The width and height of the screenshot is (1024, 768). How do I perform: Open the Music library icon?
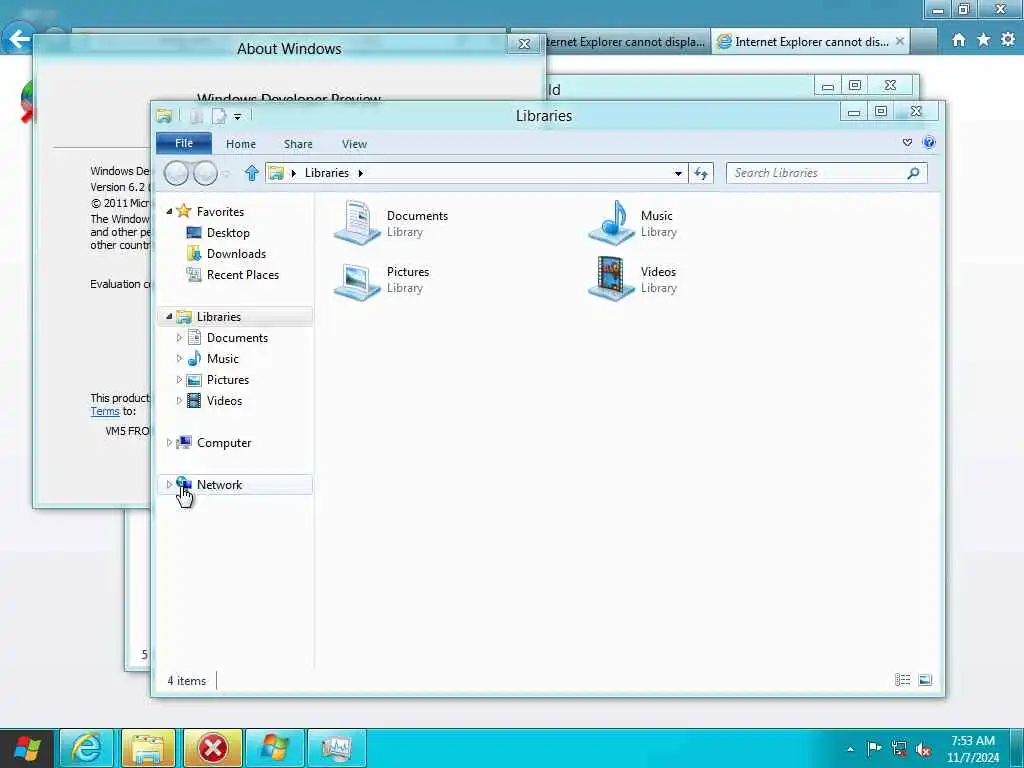click(x=611, y=223)
